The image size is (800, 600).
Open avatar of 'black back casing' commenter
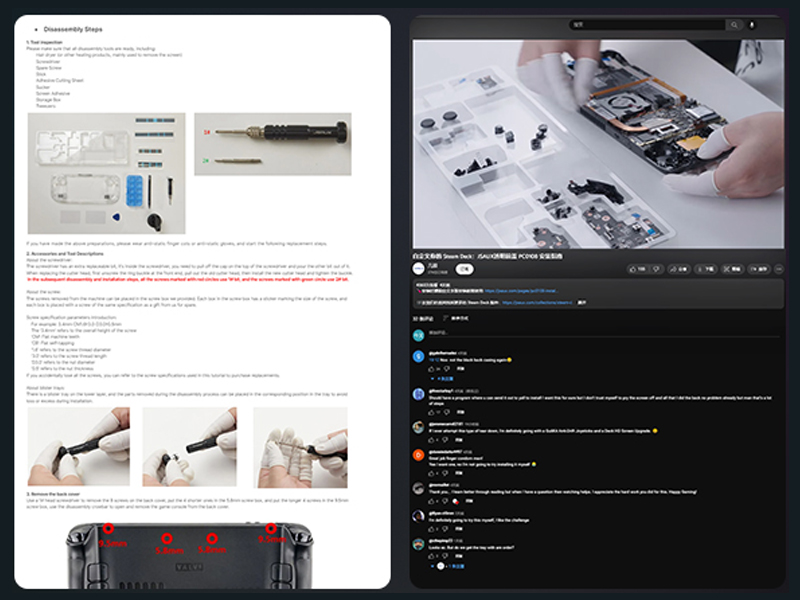point(418,356)
